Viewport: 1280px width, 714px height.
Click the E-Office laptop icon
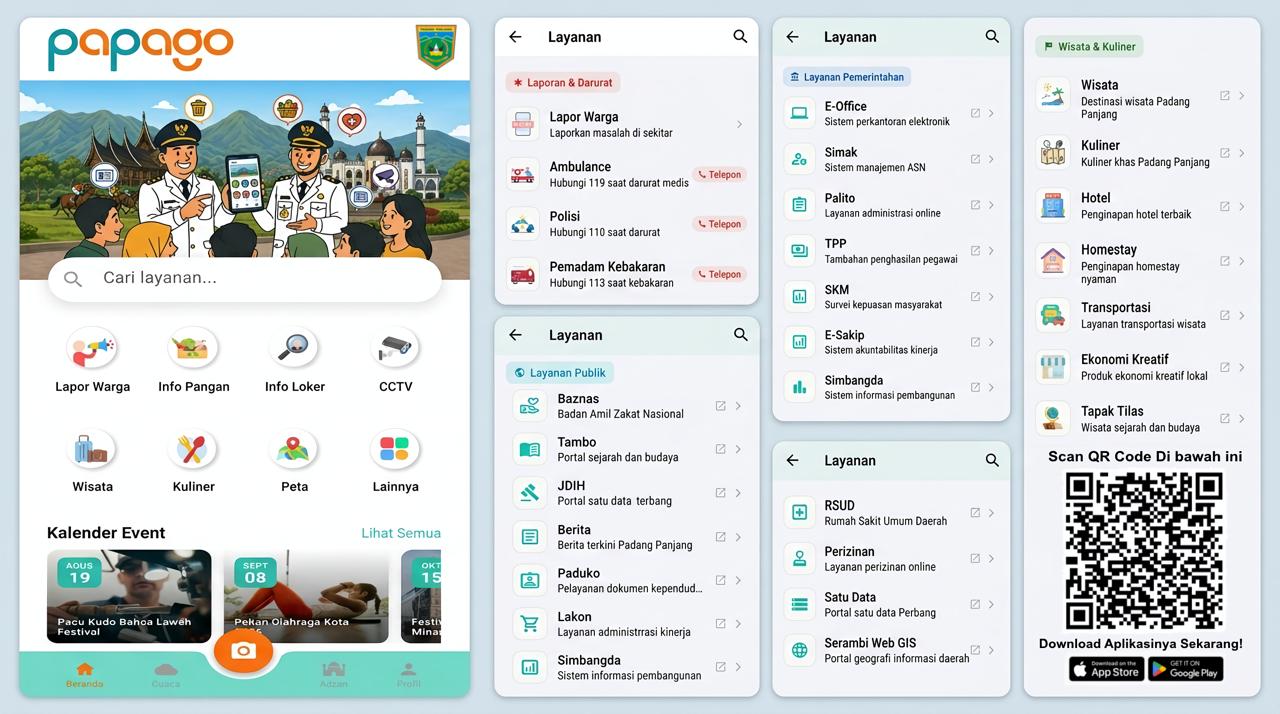pos(799,113)
